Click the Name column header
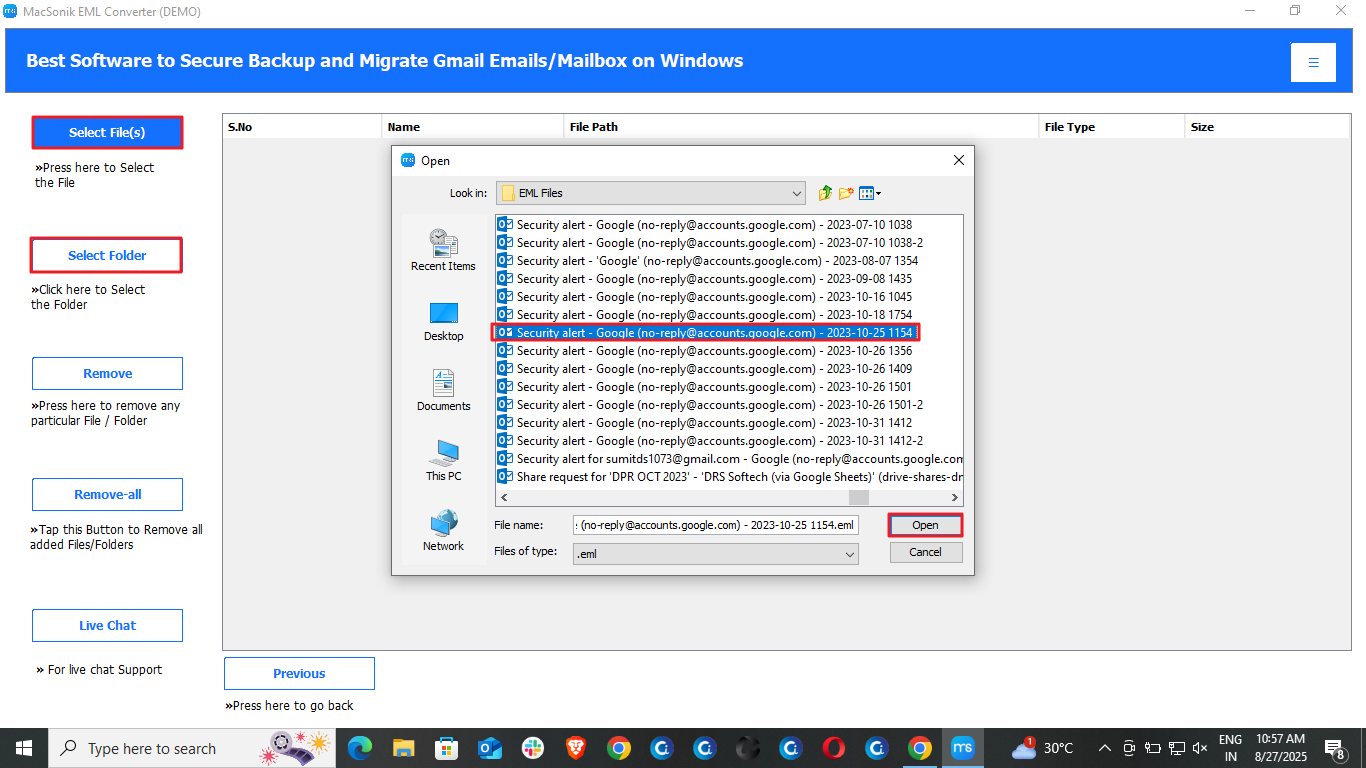The image size is (1366, 768). coord(473,127)
